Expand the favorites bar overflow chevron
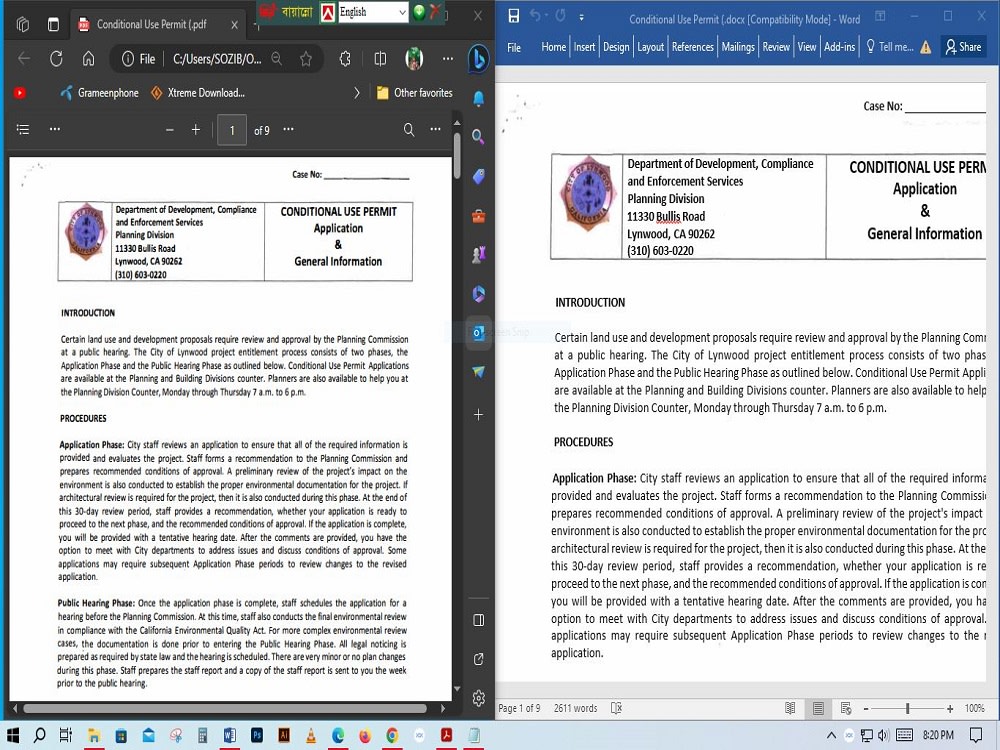 tap(357, 93)
